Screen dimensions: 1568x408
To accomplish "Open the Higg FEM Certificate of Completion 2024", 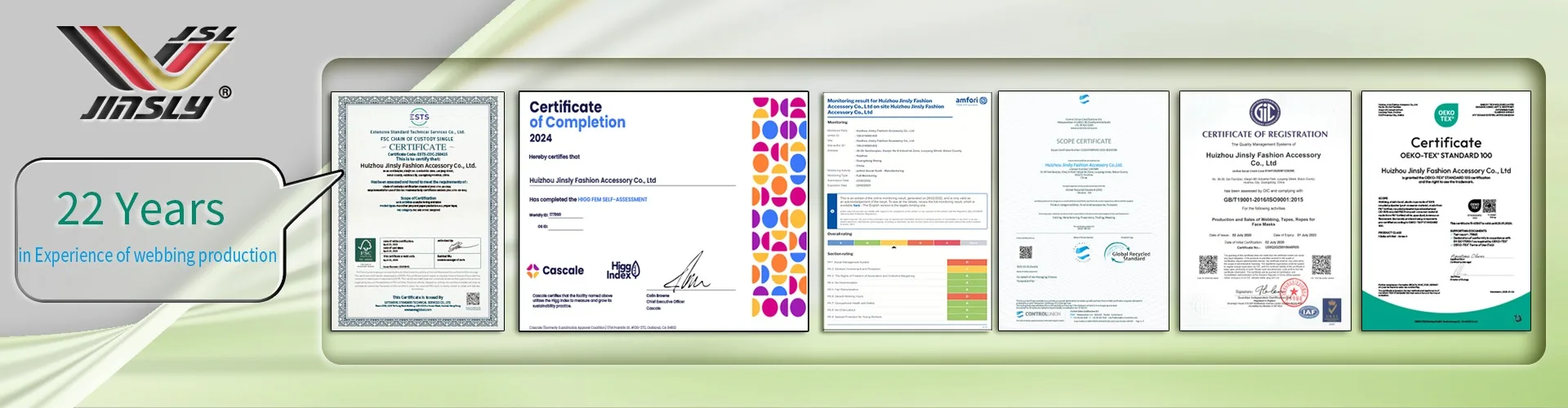I will click(x=664, y=211).
